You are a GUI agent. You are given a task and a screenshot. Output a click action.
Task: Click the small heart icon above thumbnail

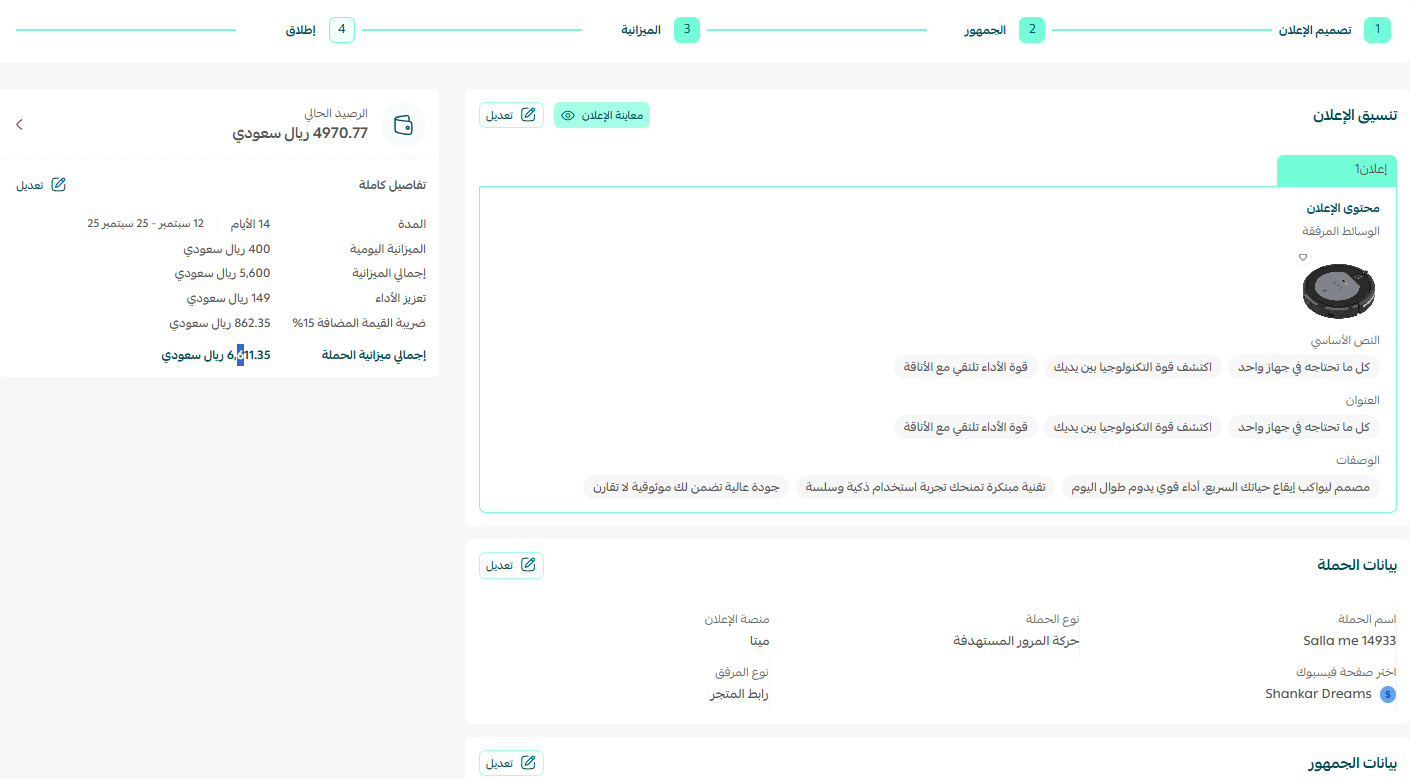point(1303,257)
